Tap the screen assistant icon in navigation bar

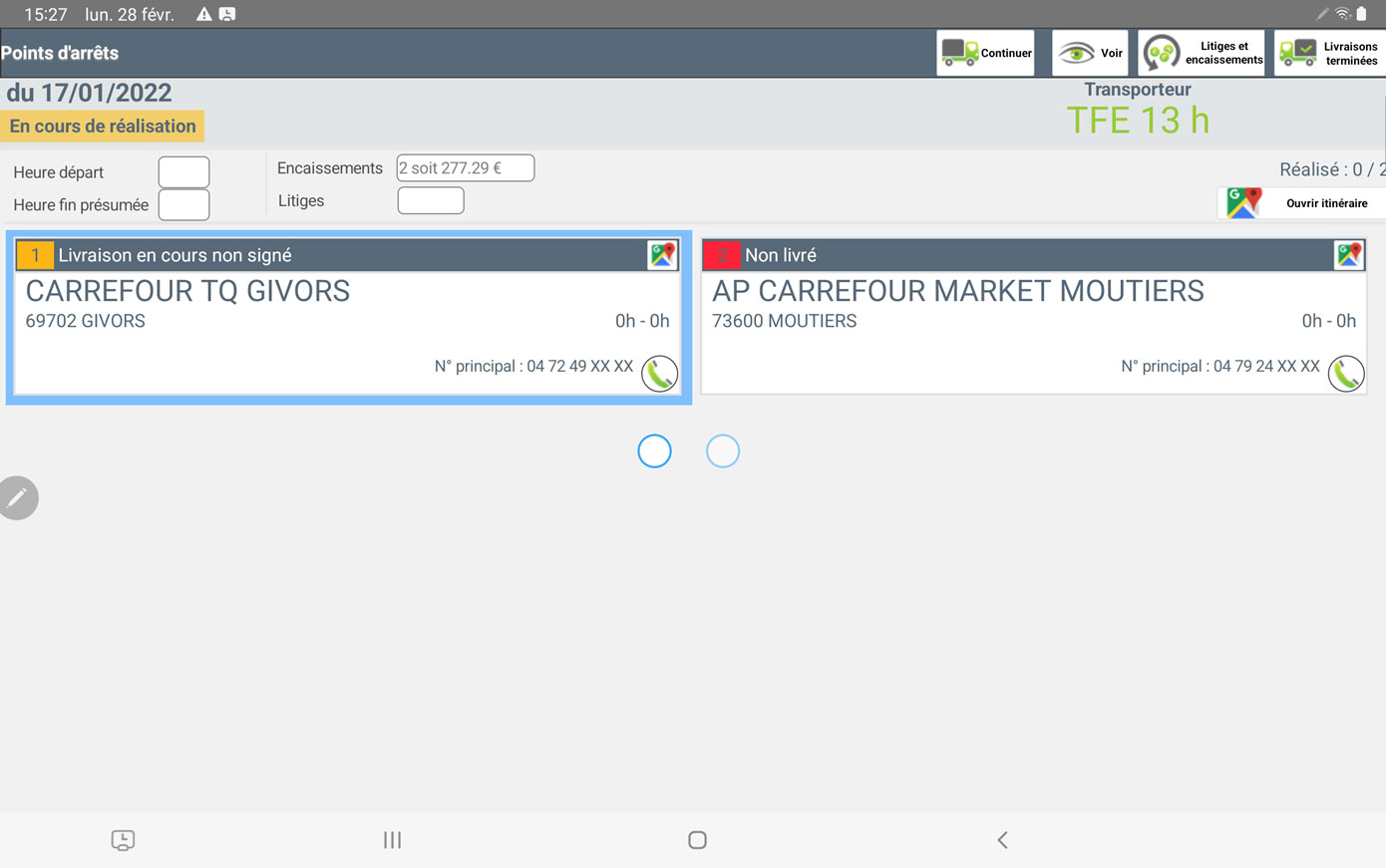(123, 840)
